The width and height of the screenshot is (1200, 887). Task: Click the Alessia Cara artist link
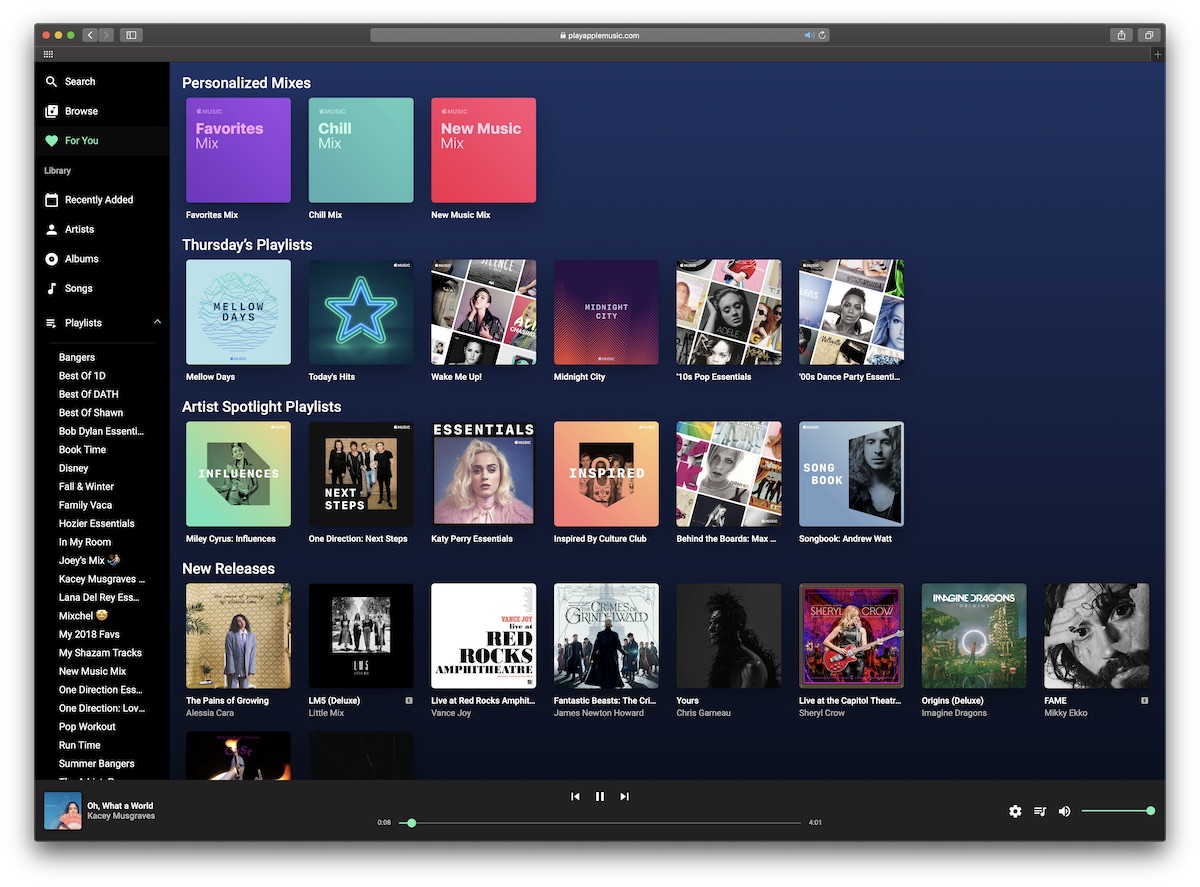click(x=208, y=713)
